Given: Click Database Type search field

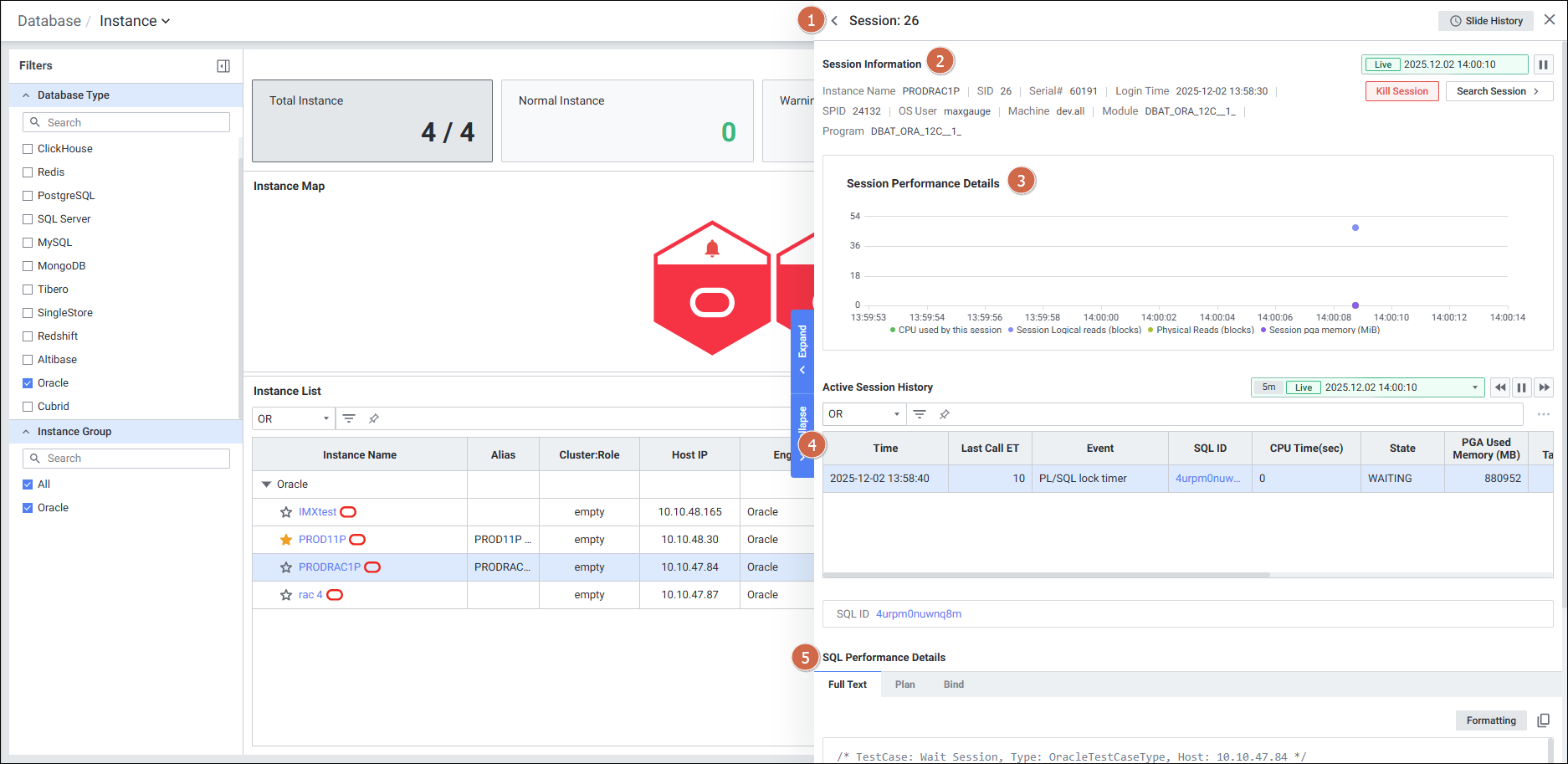Looking at the screenshot, I should [126, 122].
